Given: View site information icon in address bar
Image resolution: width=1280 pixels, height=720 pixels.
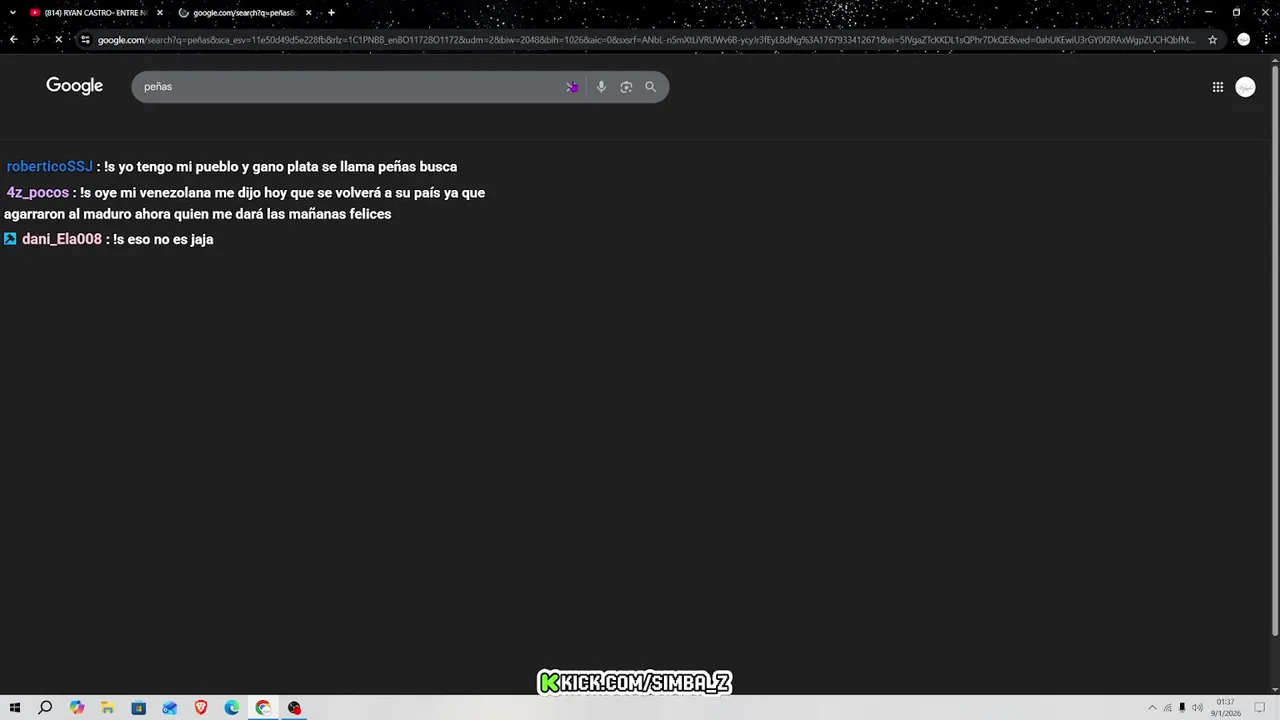Looking at the screenshot, I should 86,40.
